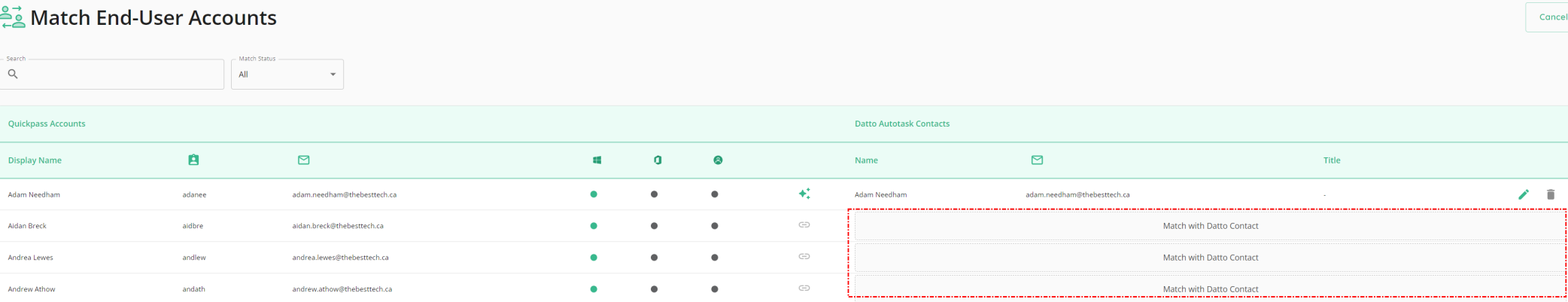Viewport: 1568px width, 302px height.
Task: Match Aidan Breck with Datto Contact
Action: pos(1210,226)
